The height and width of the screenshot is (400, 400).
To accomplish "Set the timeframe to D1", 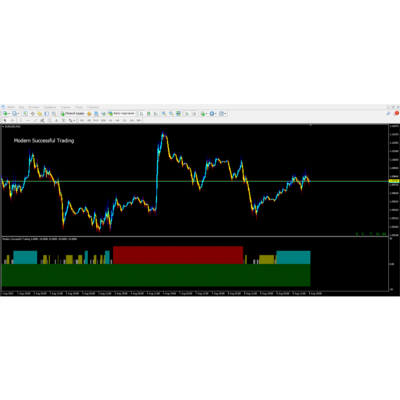I will pos(124,120).
